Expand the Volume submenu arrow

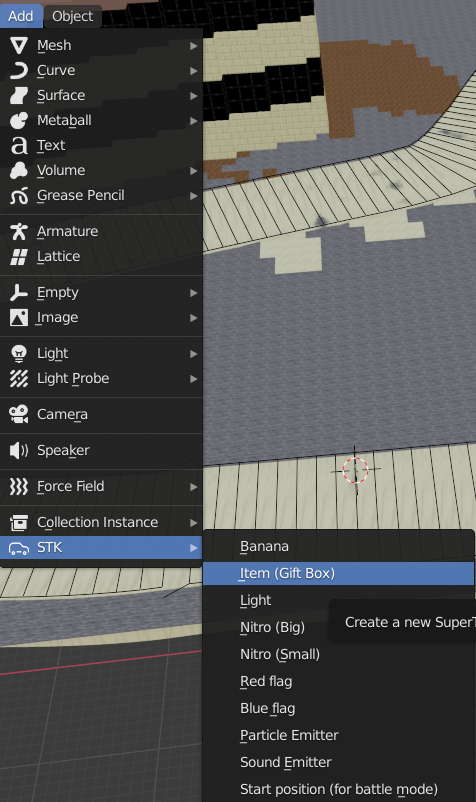tap(193, 170)
